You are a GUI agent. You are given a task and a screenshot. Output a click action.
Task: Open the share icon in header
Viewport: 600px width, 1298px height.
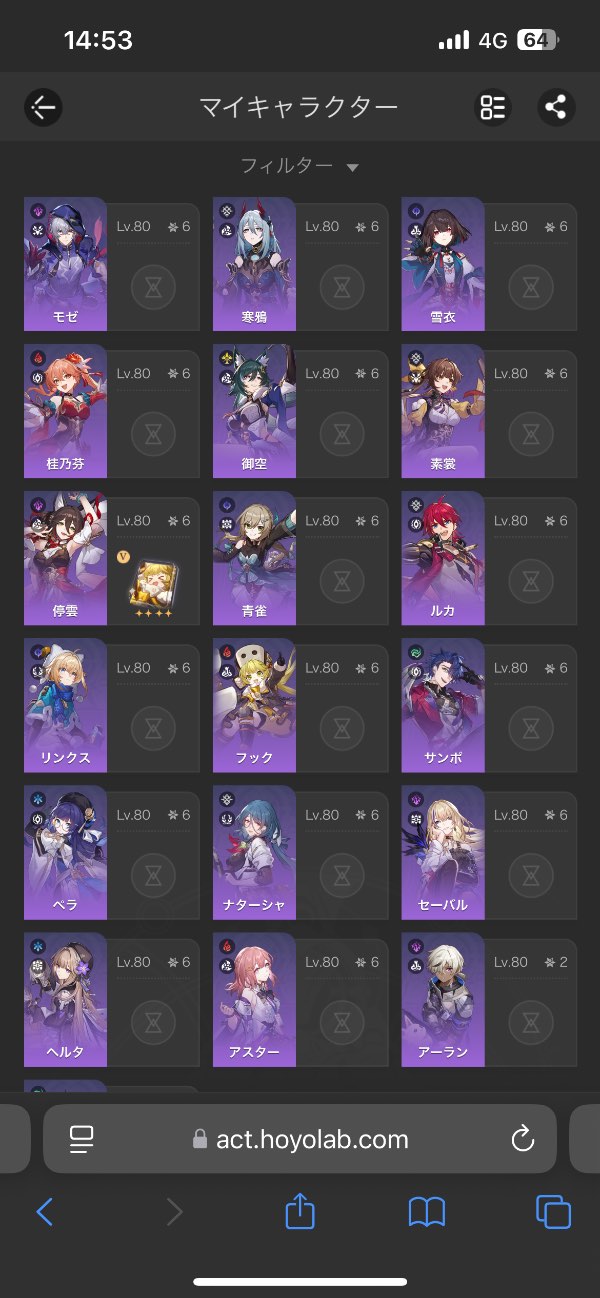pyautogui.click(x=556, y=107)
